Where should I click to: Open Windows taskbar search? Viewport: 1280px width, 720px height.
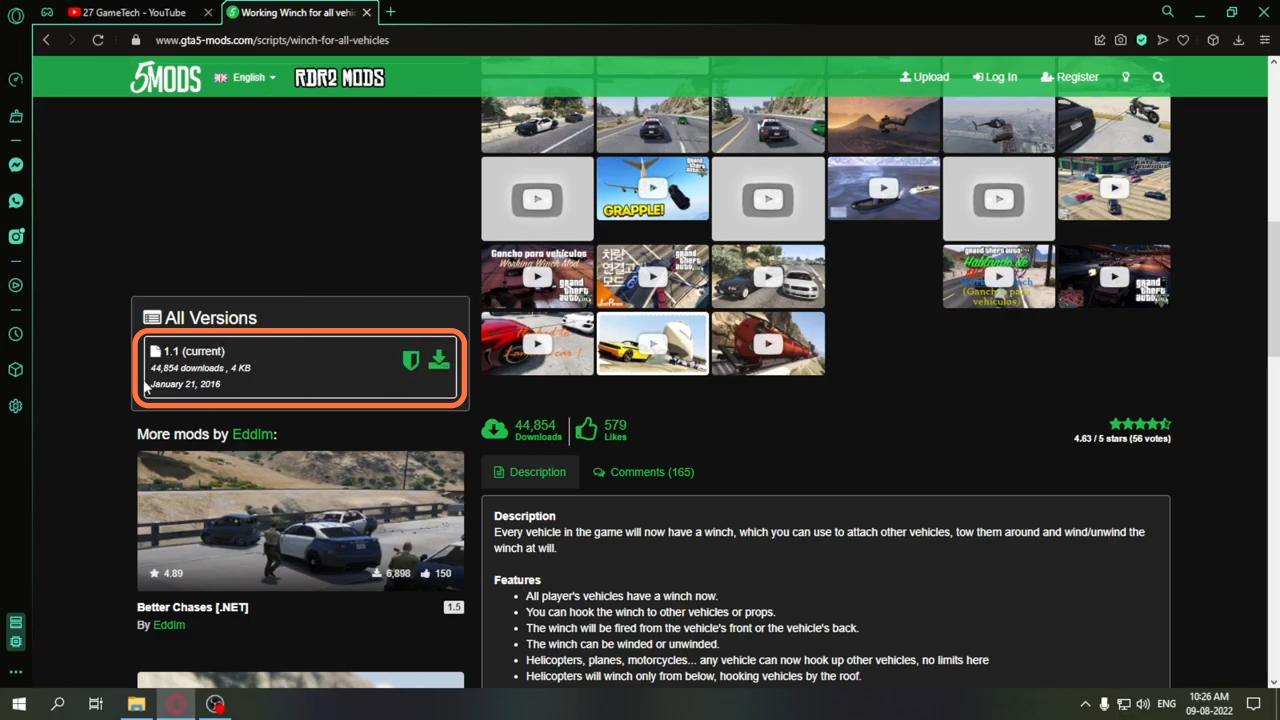point(58,704)
